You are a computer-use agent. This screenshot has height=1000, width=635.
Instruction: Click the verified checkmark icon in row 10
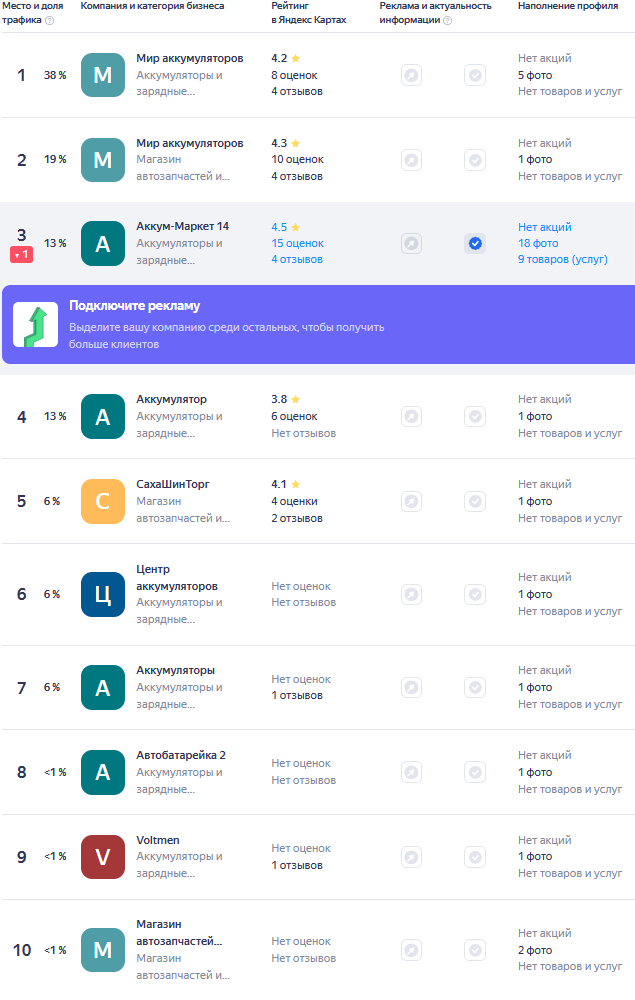point(475,950)
